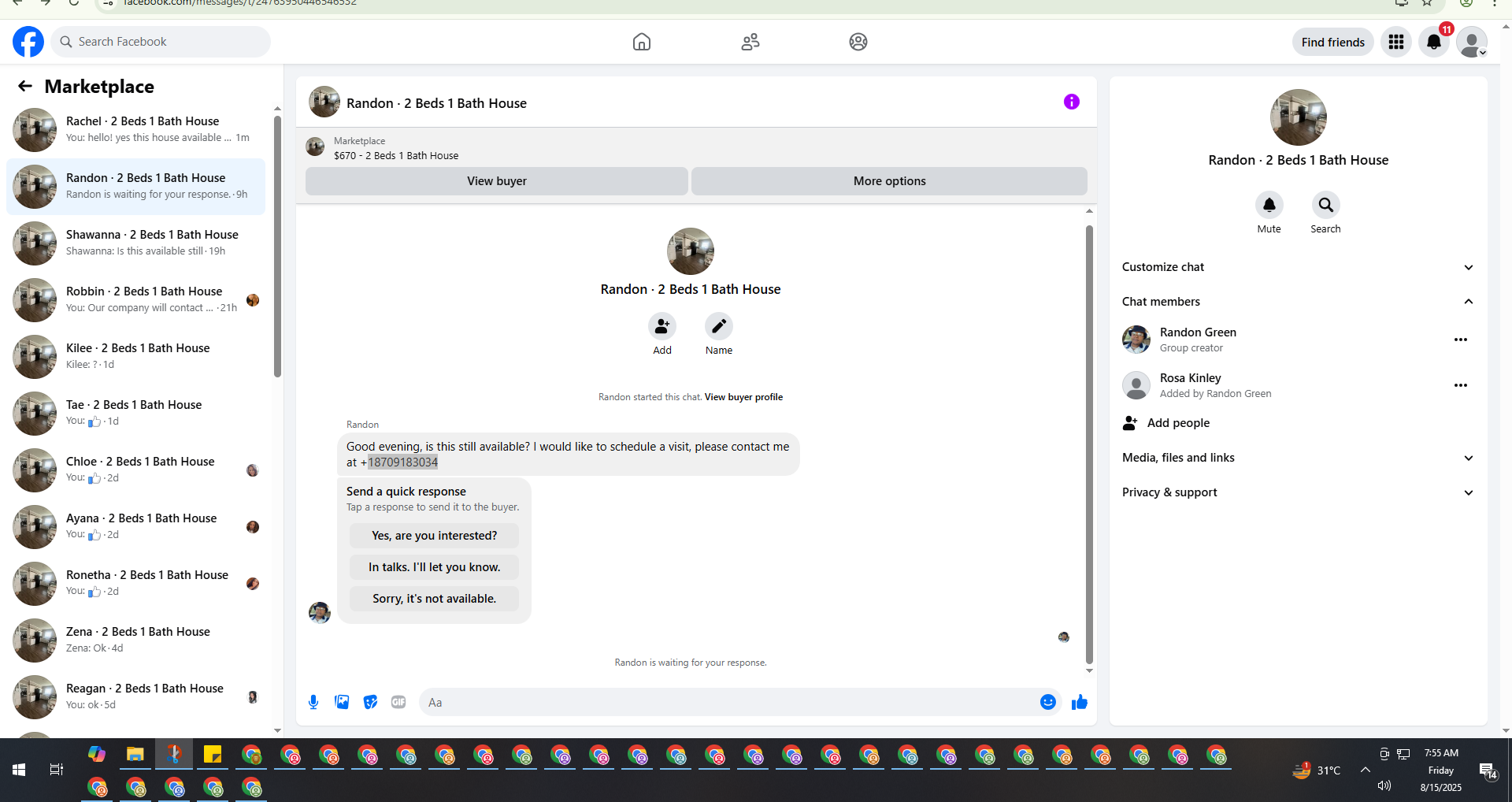Open the Groups icon in top navigation

pos(858,42)
